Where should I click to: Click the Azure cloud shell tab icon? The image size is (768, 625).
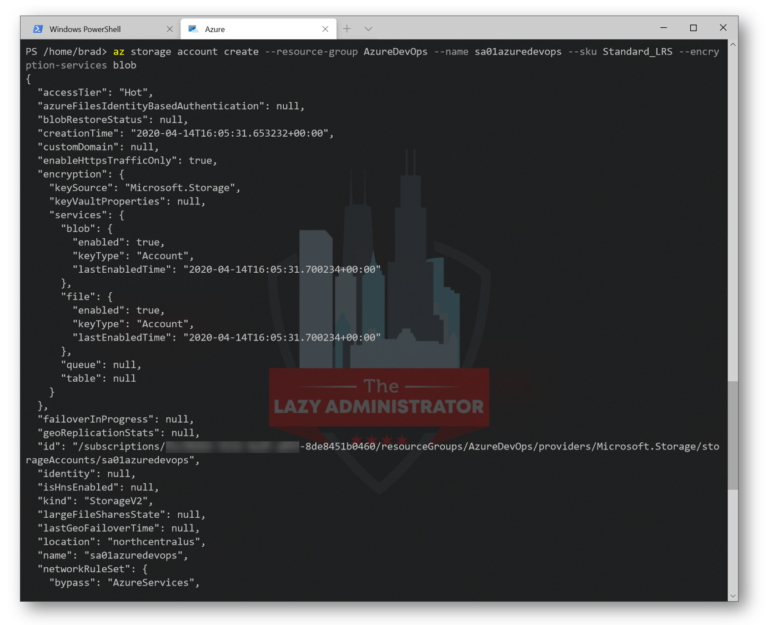click(193, 29)
